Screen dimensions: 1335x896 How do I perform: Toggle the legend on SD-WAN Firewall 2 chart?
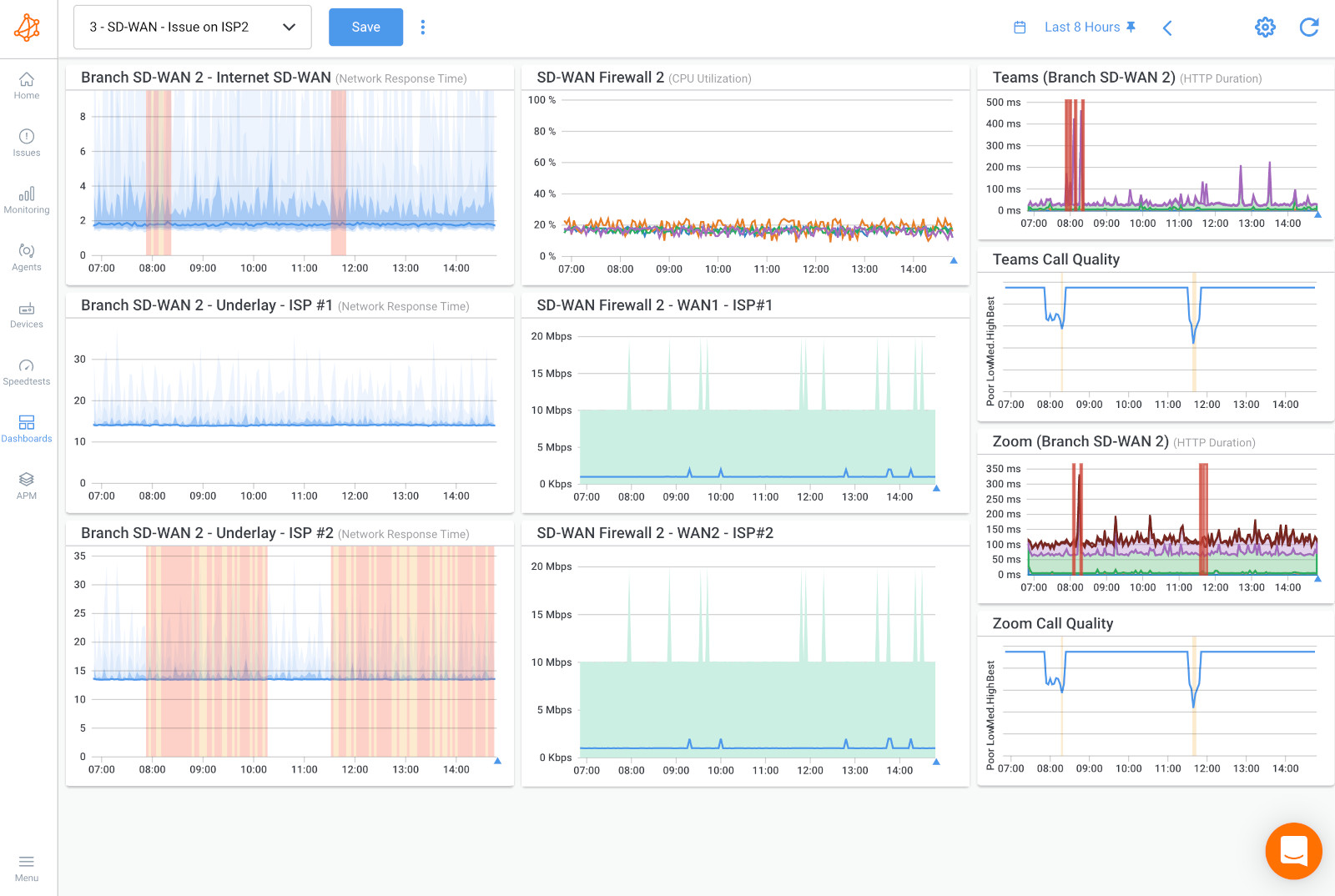coord(953,259)
